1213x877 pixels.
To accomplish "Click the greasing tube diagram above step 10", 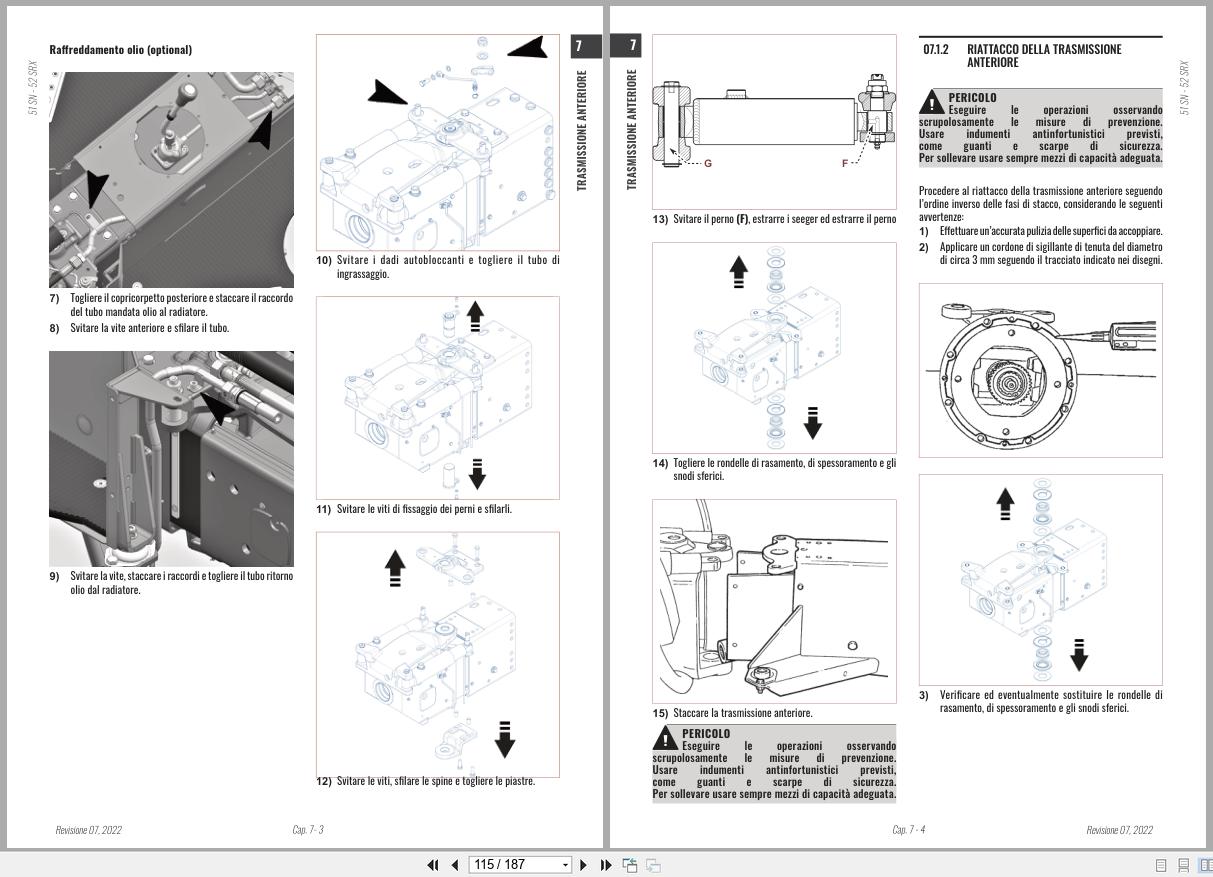I will 438,142.
